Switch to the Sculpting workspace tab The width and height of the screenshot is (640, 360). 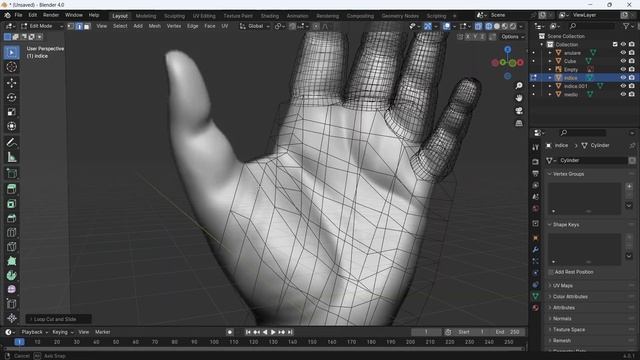point(174,16)
